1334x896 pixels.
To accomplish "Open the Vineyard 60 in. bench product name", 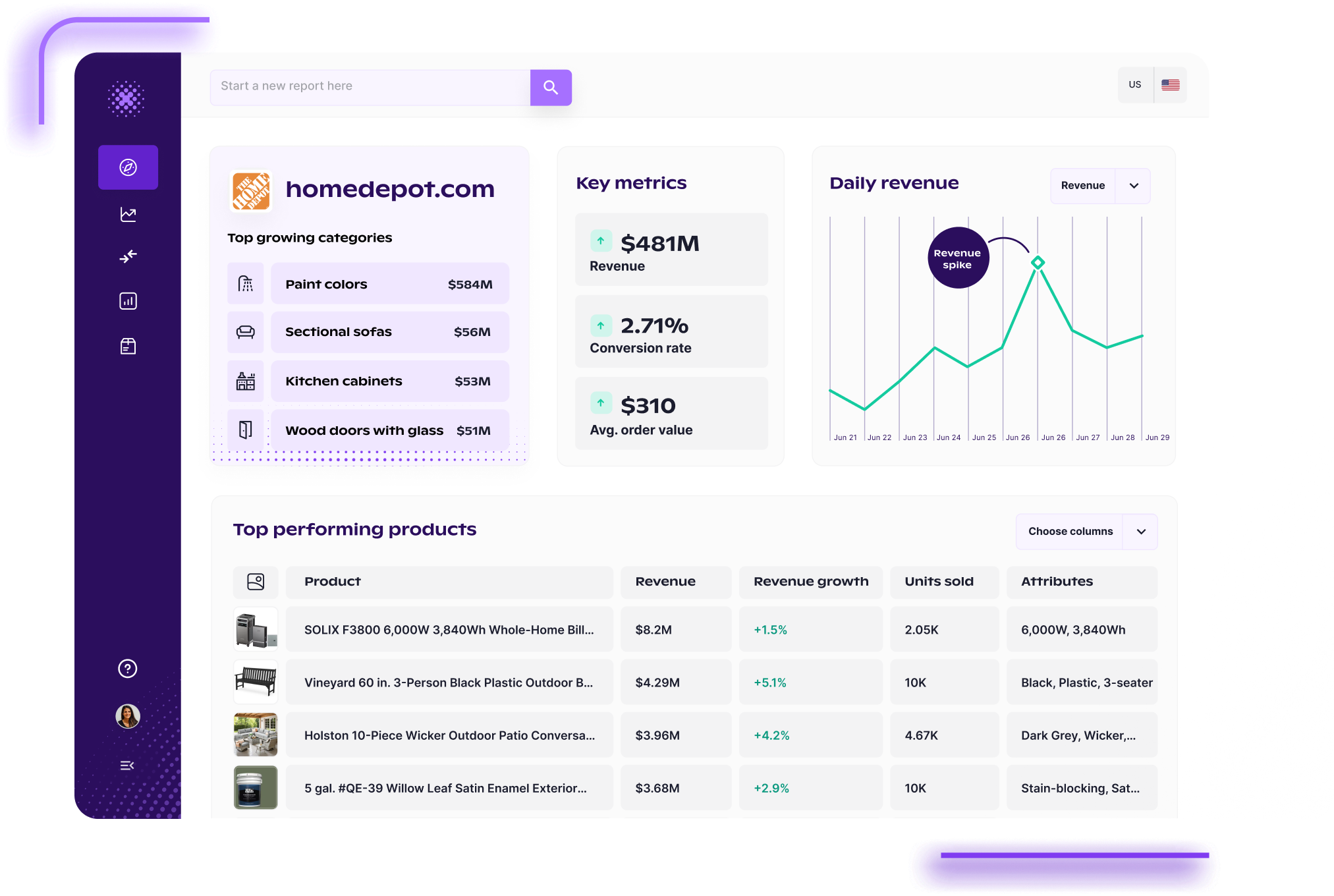I will (x=449, y=683).
